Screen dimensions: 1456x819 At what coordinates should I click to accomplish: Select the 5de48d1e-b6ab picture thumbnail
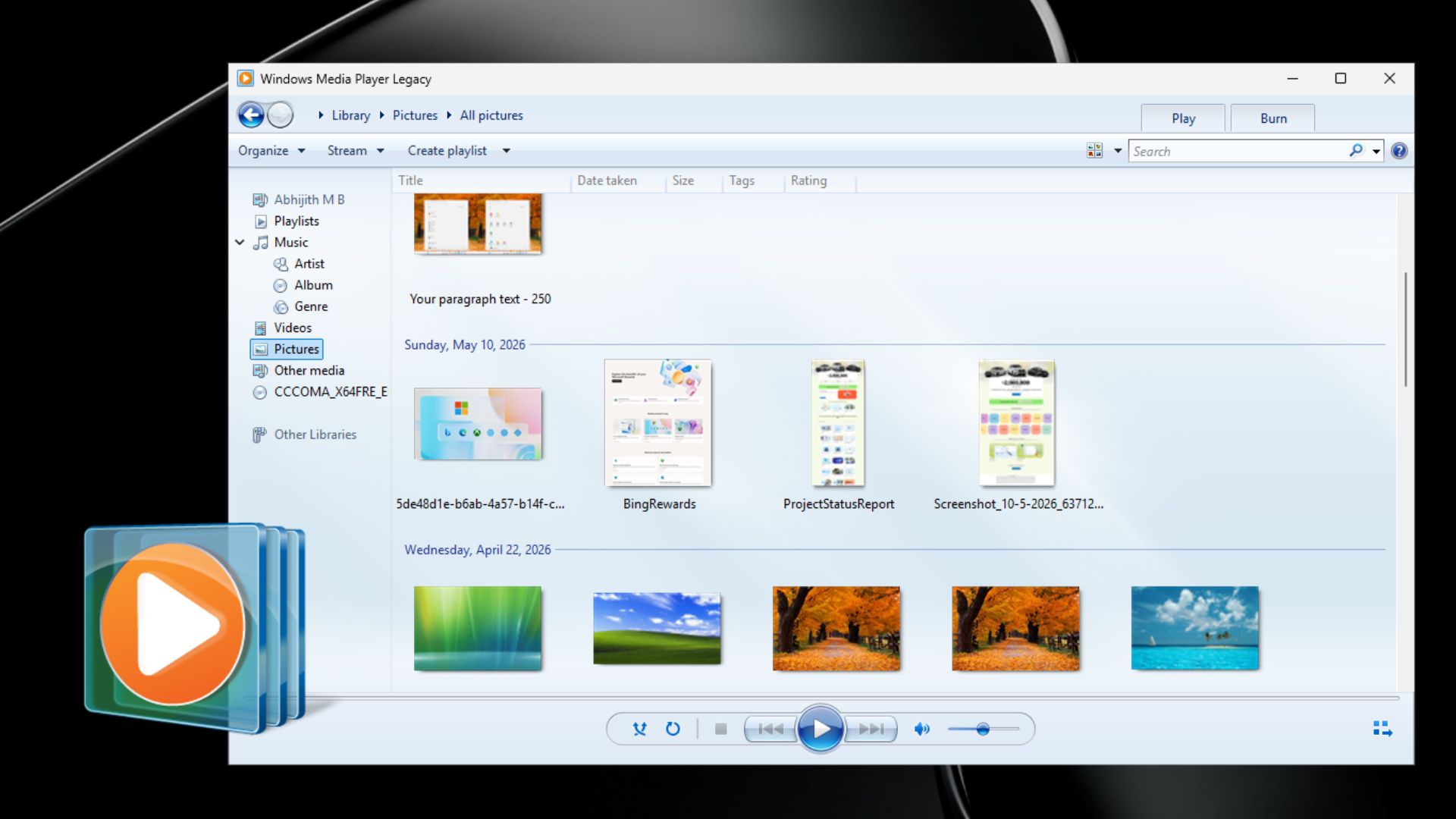coord(478,424)
